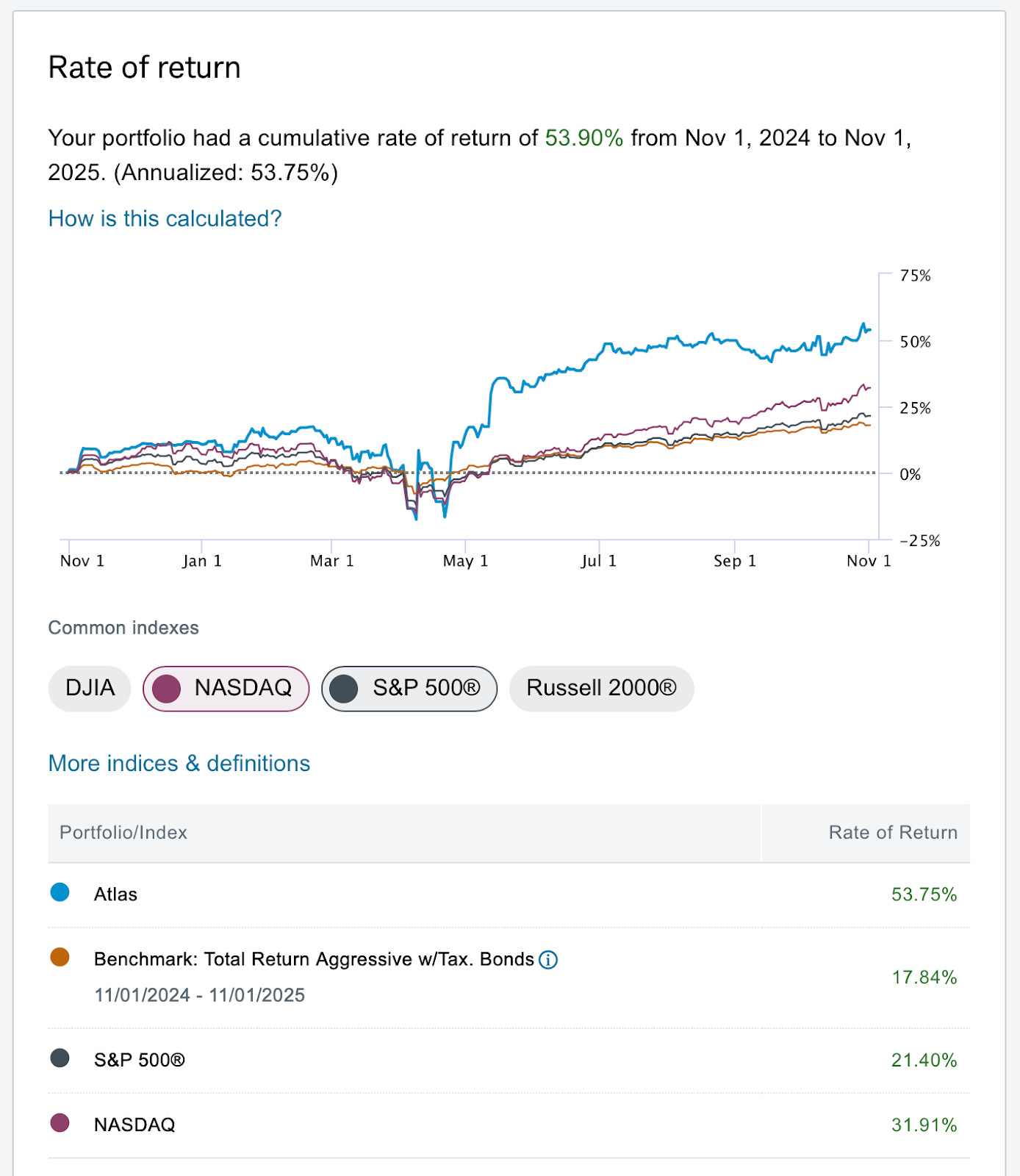Enable the DJIA index chip
Screen dimensions: 1020x1176
coord(90,689)
